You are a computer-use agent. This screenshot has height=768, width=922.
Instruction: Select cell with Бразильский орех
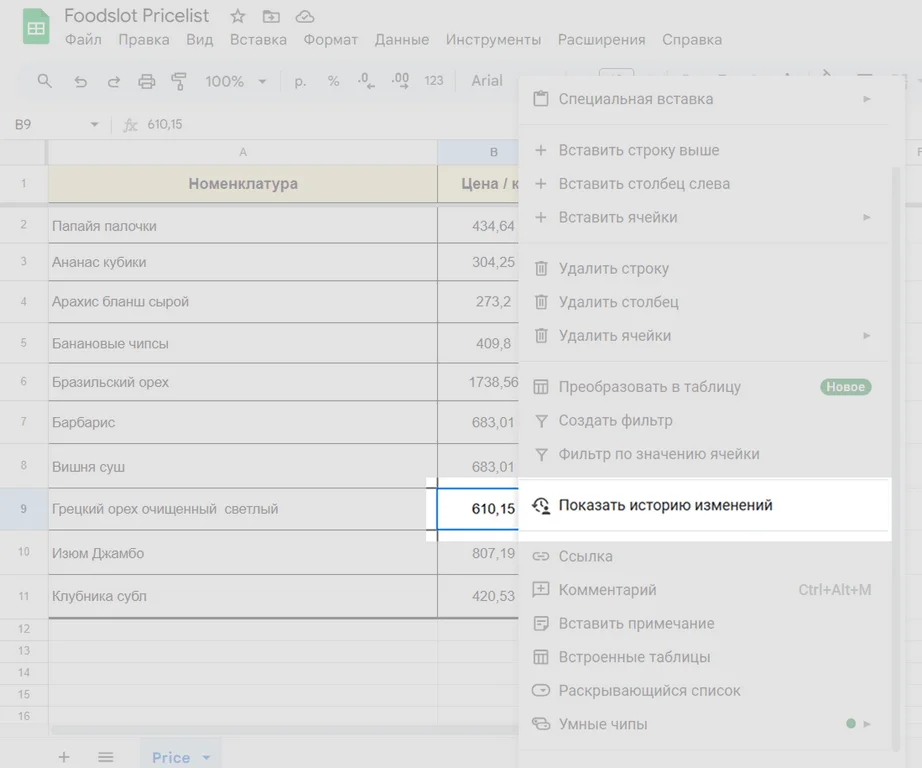pos(242,382)
